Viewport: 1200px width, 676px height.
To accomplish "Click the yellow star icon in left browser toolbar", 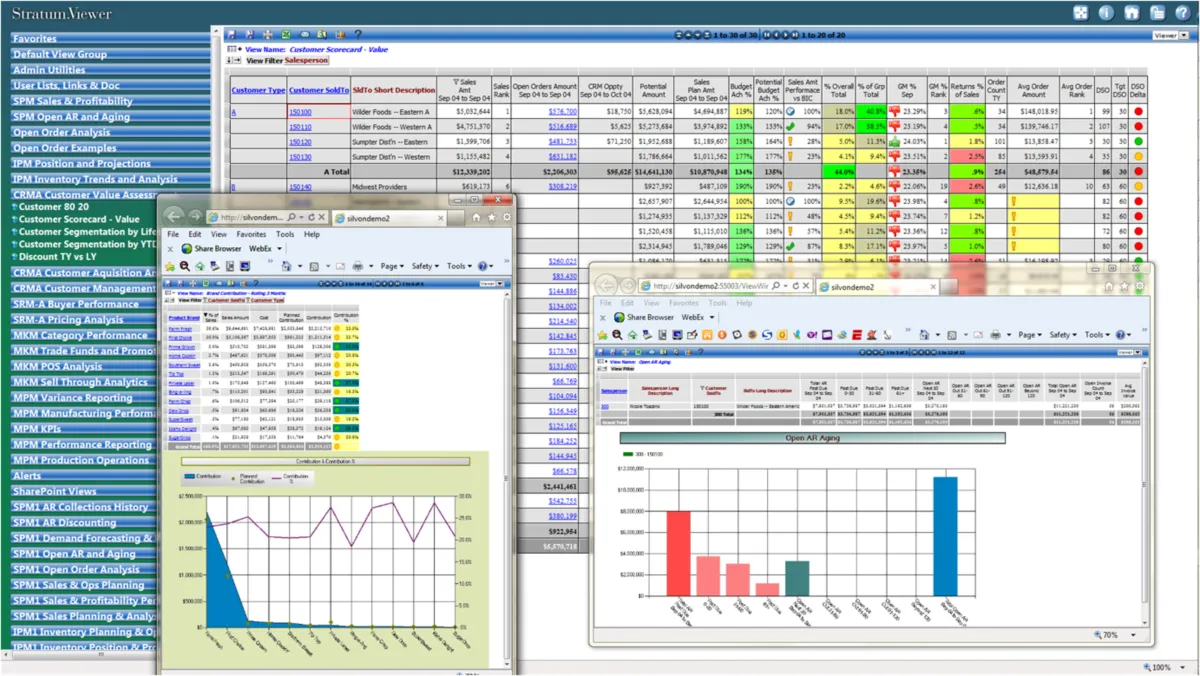I will (170, 266).
